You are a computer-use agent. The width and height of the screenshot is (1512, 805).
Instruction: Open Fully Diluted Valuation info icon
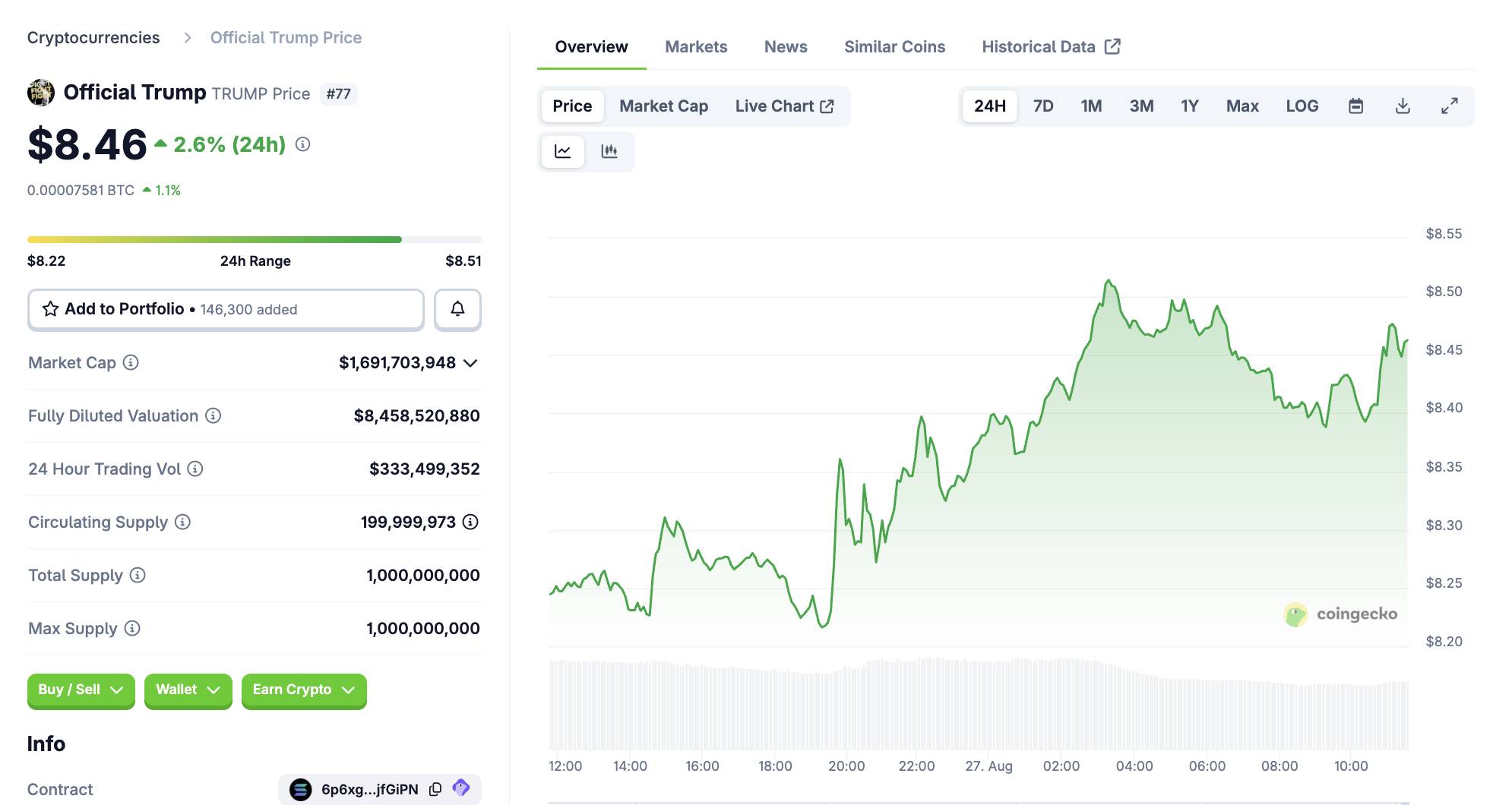click(214, 415)
